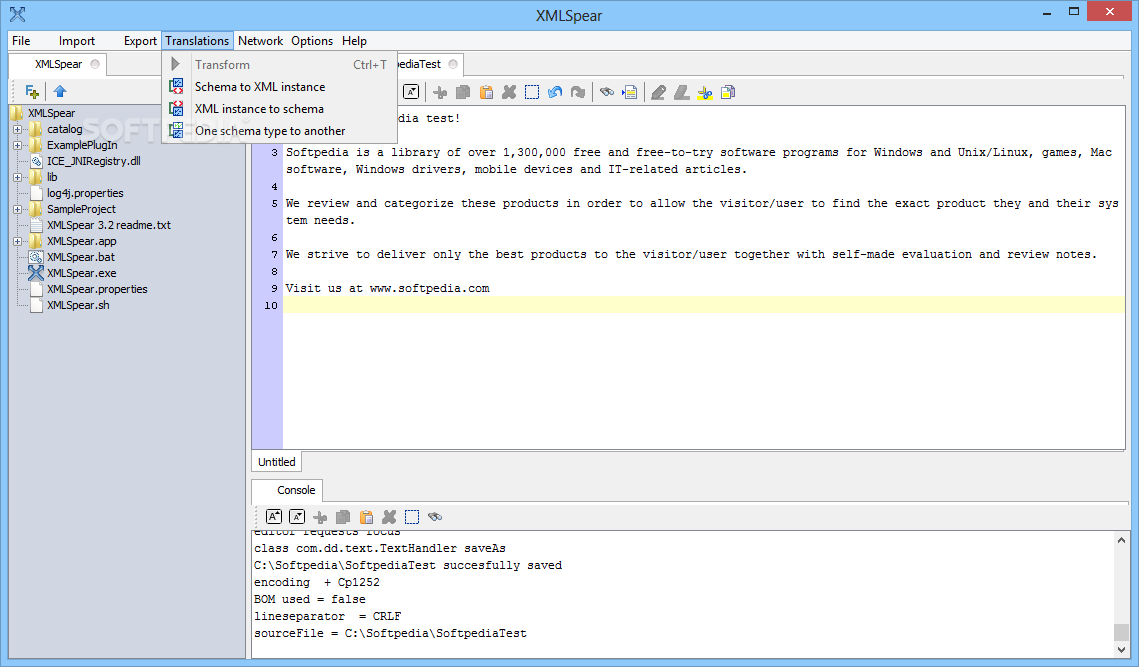Select ICE_JNIRegistry.dll in project tree
This screenshot has height=667, width=1139.
[x=93, y=161]
